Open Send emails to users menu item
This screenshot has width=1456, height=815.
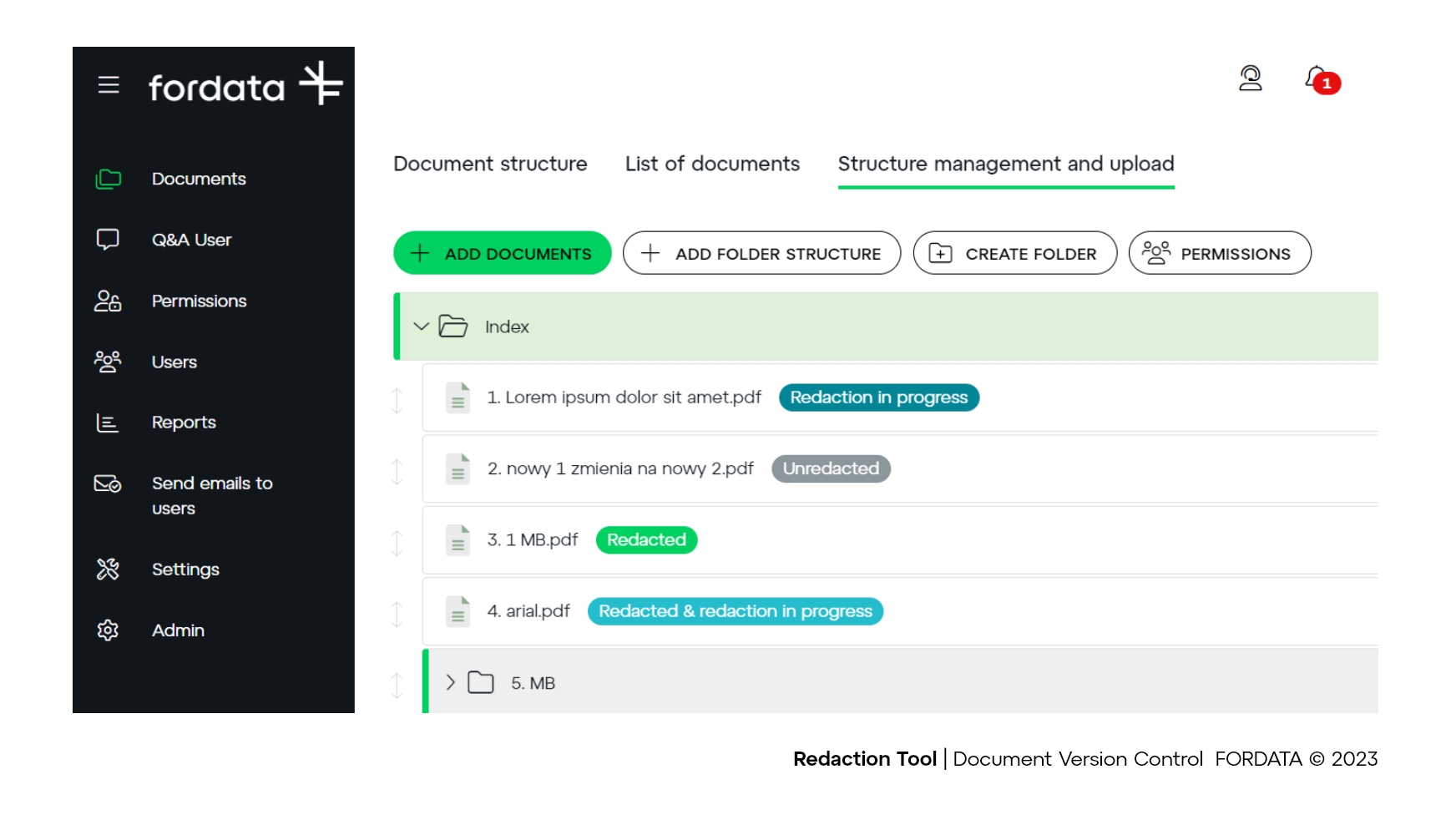point(212,496)
